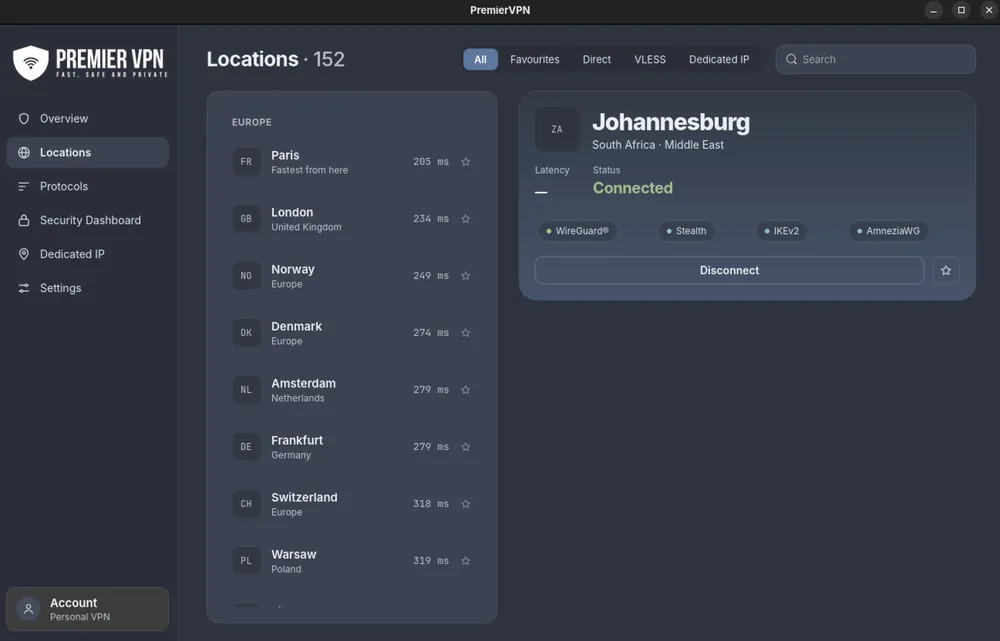Image resolution: width=1000 pixels, height=641 pixels.
Task: Choose the Stealth protocol chip
Action: 686,231
